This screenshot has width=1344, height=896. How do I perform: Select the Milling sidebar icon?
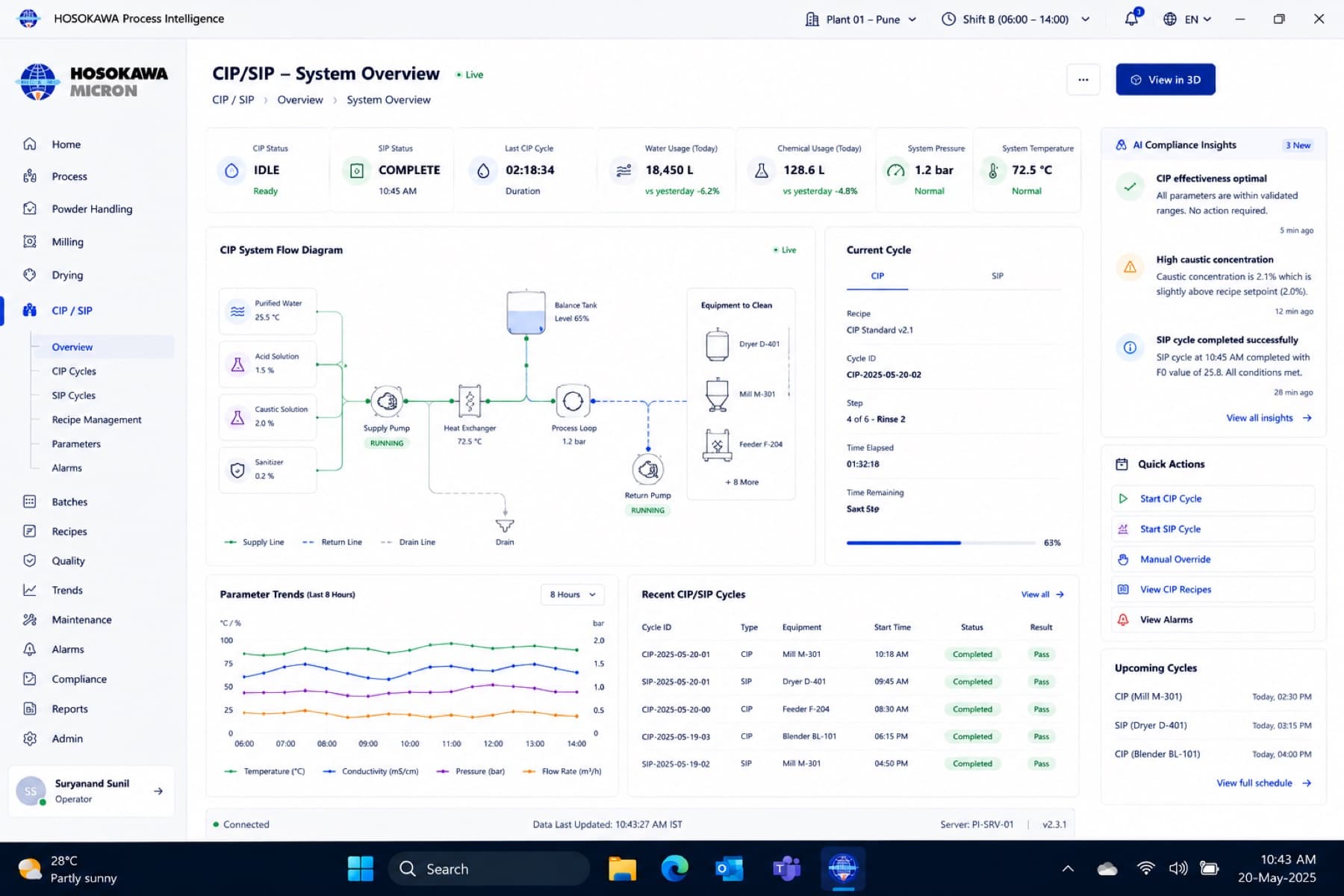tap(30, 242)
